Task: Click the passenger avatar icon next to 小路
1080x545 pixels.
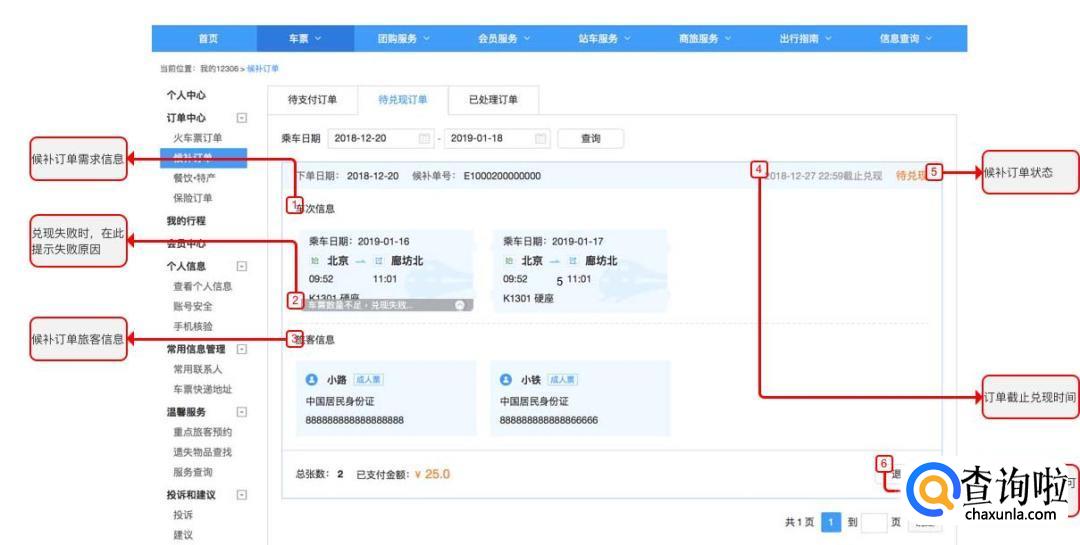Action: [x=311, y=380]
